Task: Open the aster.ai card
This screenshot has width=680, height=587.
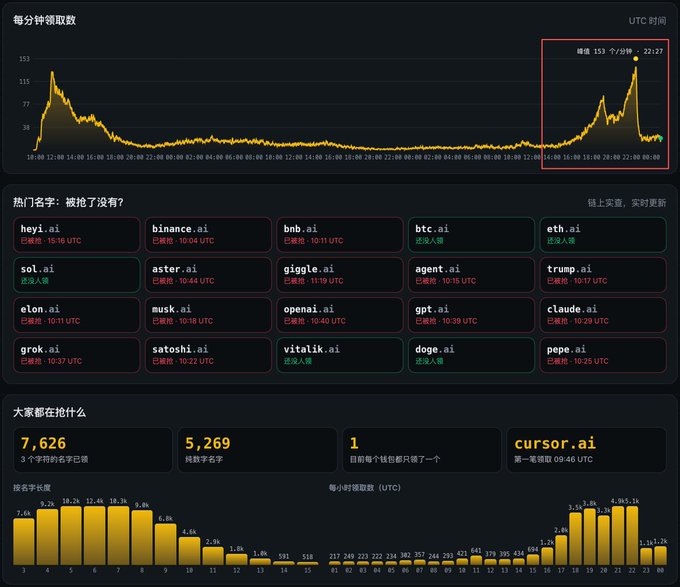Action: [208, 275]
